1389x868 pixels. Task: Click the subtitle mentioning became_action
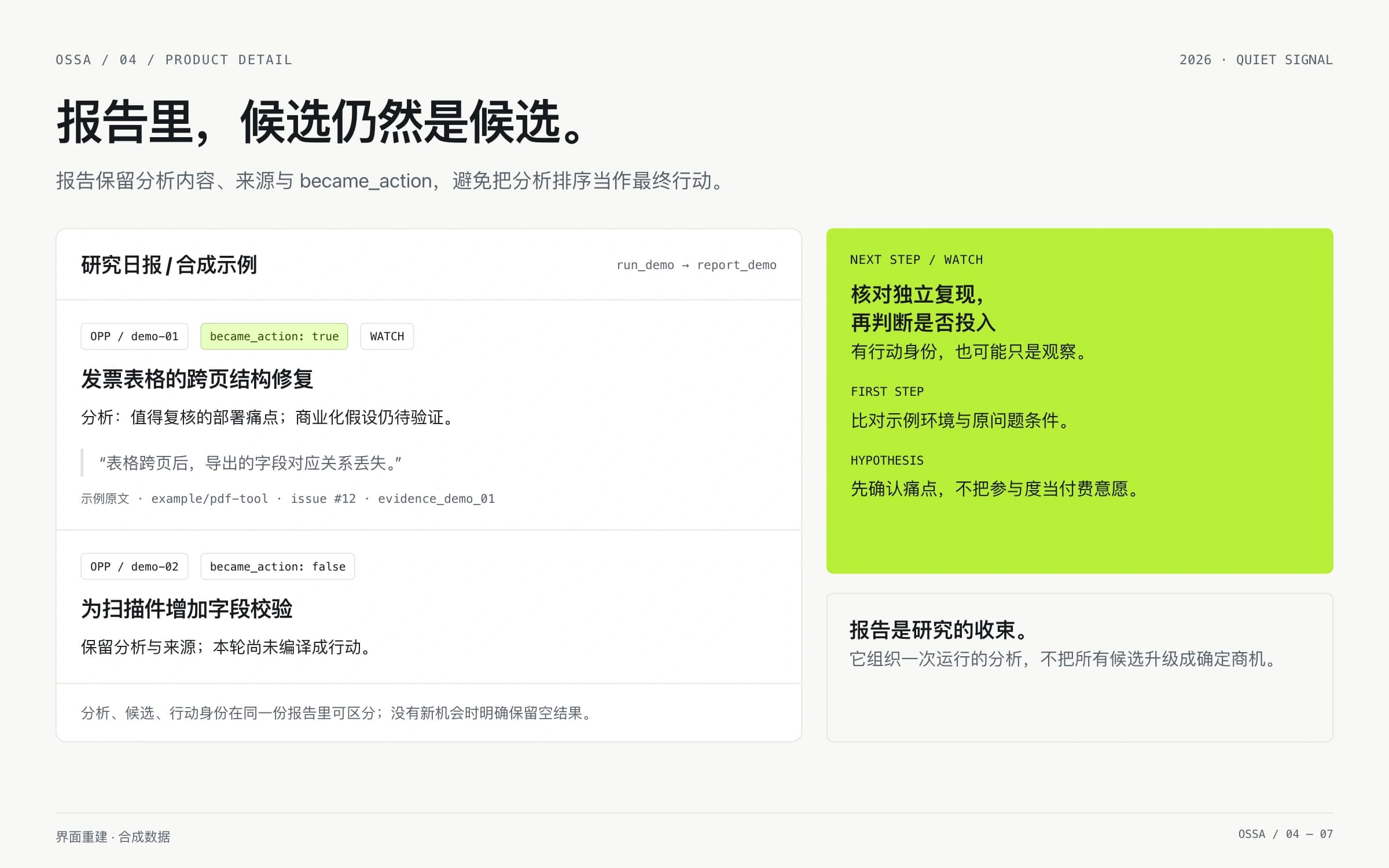coord(390,181)
